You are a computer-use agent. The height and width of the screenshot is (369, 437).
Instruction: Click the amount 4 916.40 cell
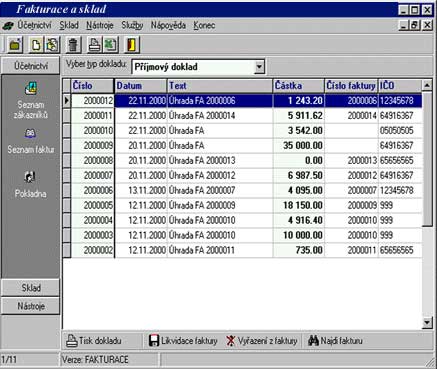(x=299, y=220)
